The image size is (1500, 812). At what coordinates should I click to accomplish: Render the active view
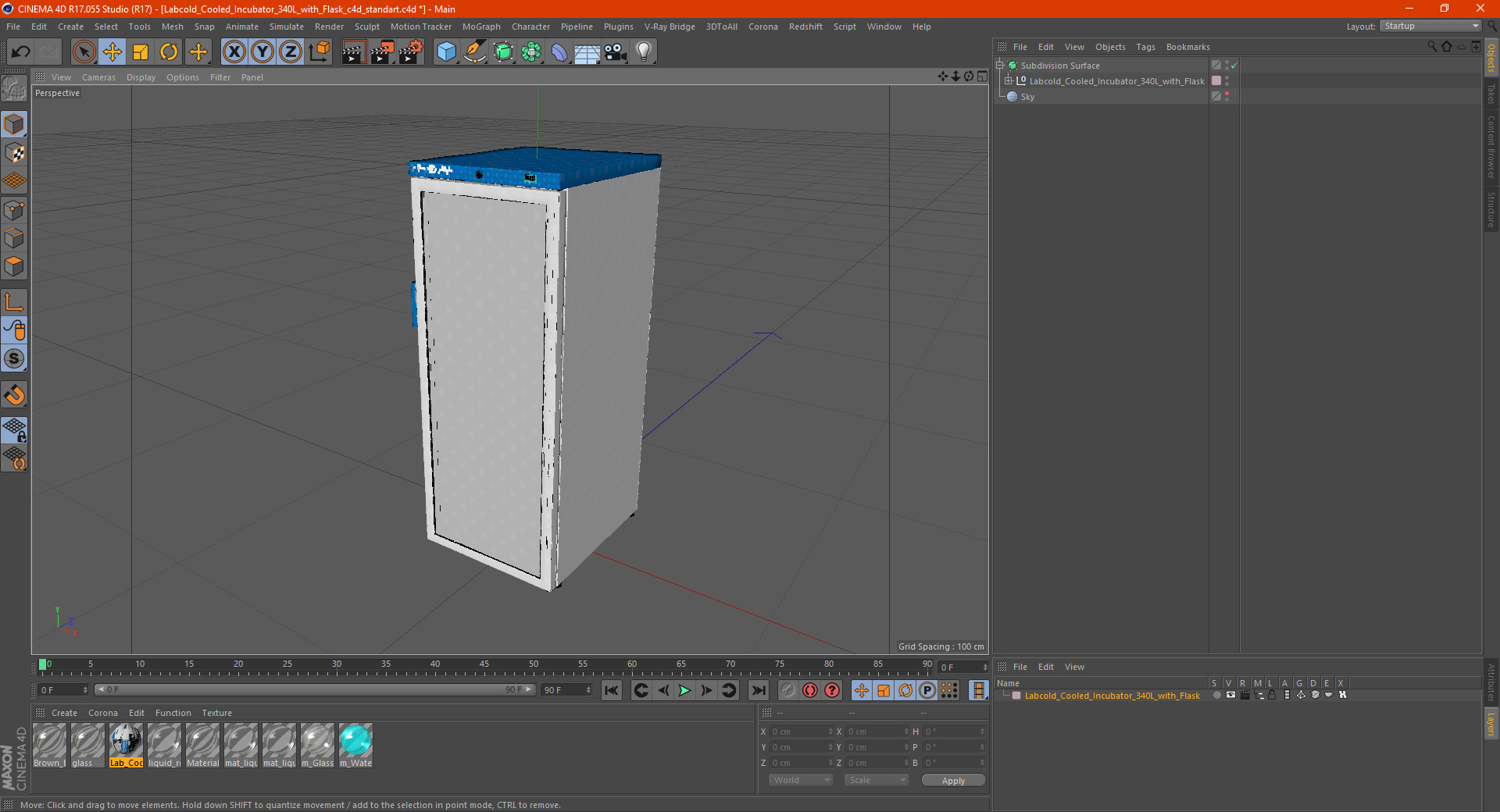pyautogui.click(x=353, y=52)
